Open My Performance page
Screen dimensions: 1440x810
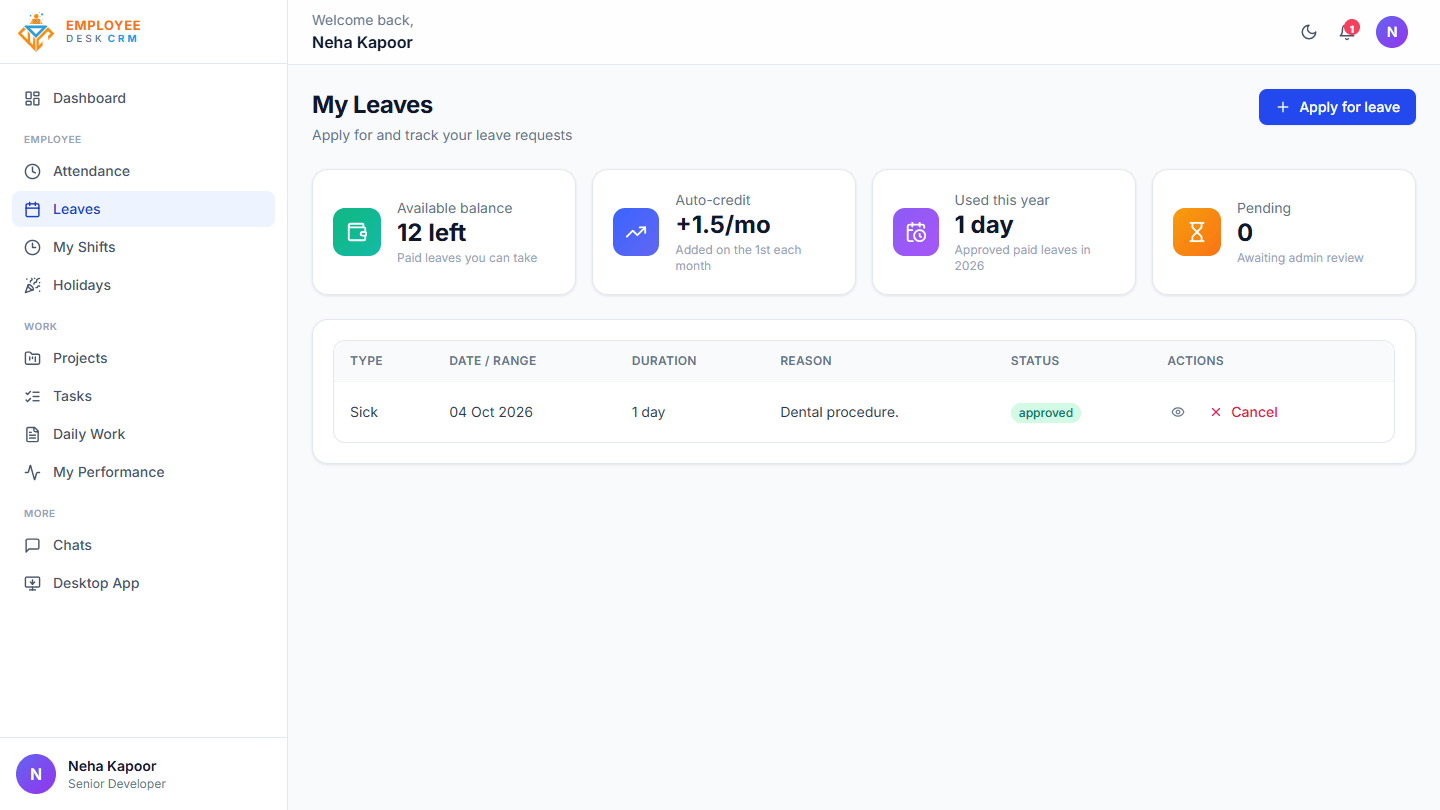[x=143, y=472]
